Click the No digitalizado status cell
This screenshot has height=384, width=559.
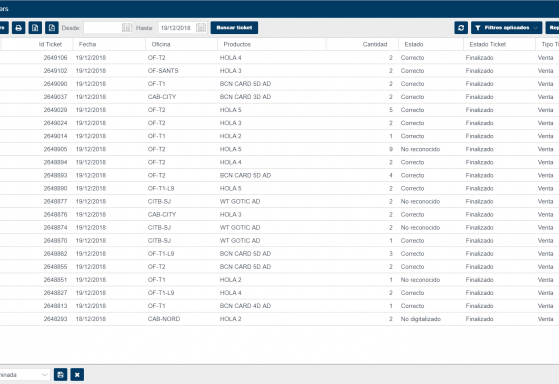pos(421,319)
